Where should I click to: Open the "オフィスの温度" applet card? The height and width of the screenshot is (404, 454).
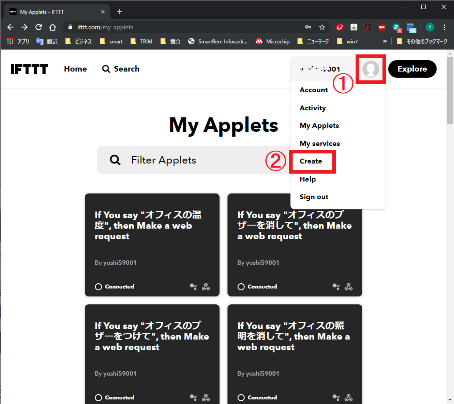coord(152,245)
